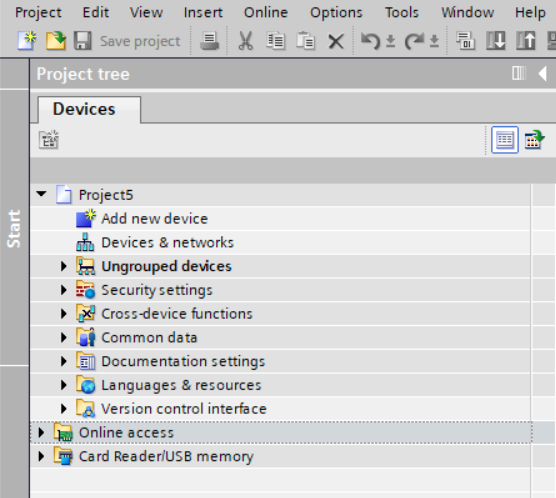Click the Upload from device icon
Viewport: 556px width, 498px height.
(x=526, y=41)
